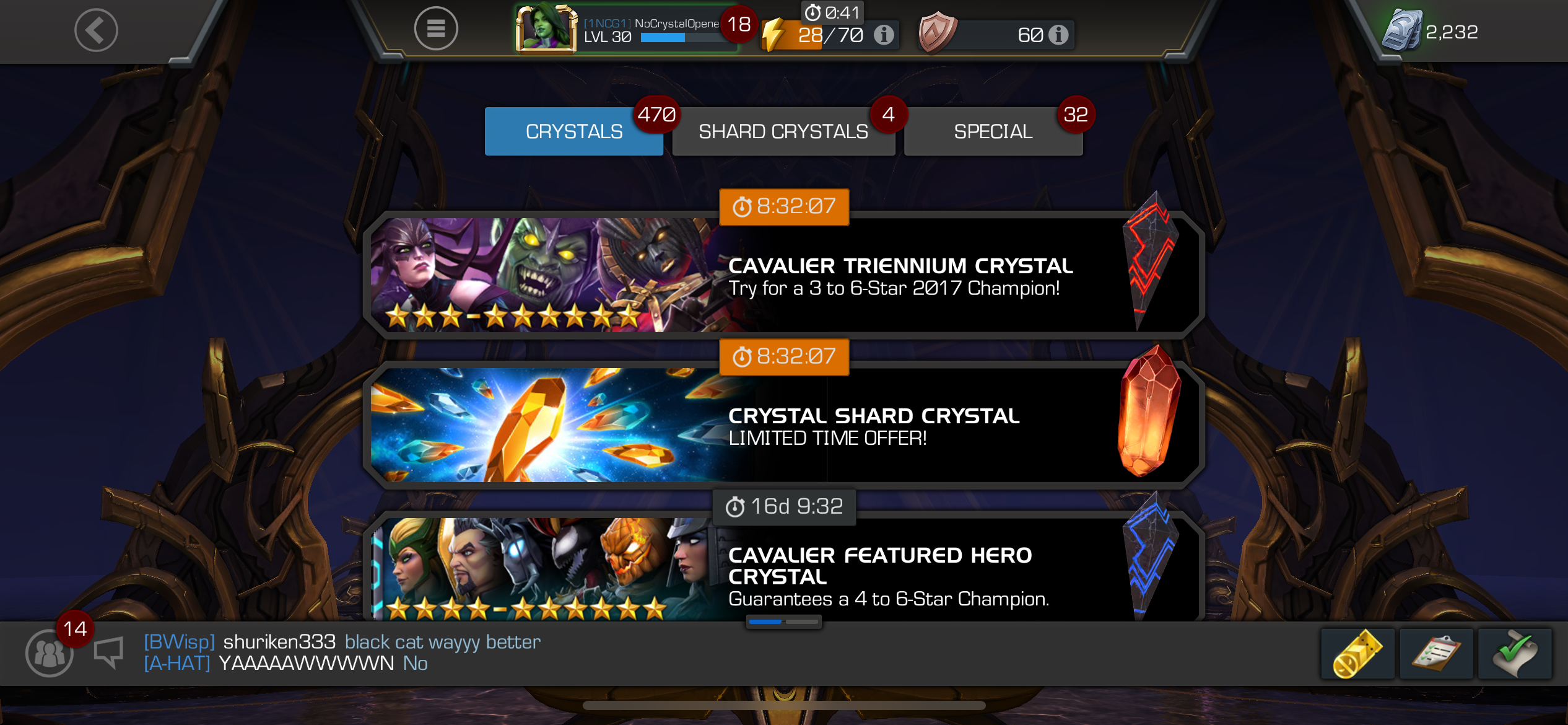Switch to the Special tab
1568x725 pixels.
(x=993, y=131)
